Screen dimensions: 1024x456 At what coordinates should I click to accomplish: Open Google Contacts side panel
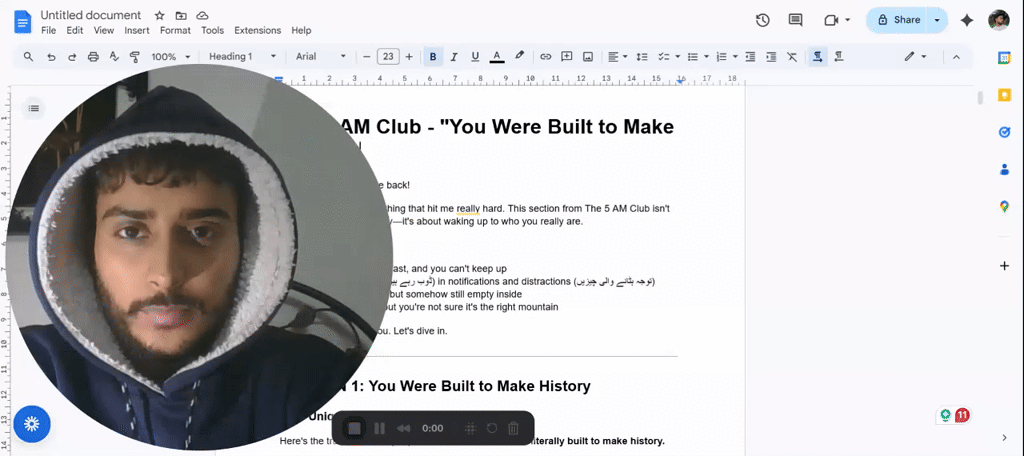[x=1004, y=170]
